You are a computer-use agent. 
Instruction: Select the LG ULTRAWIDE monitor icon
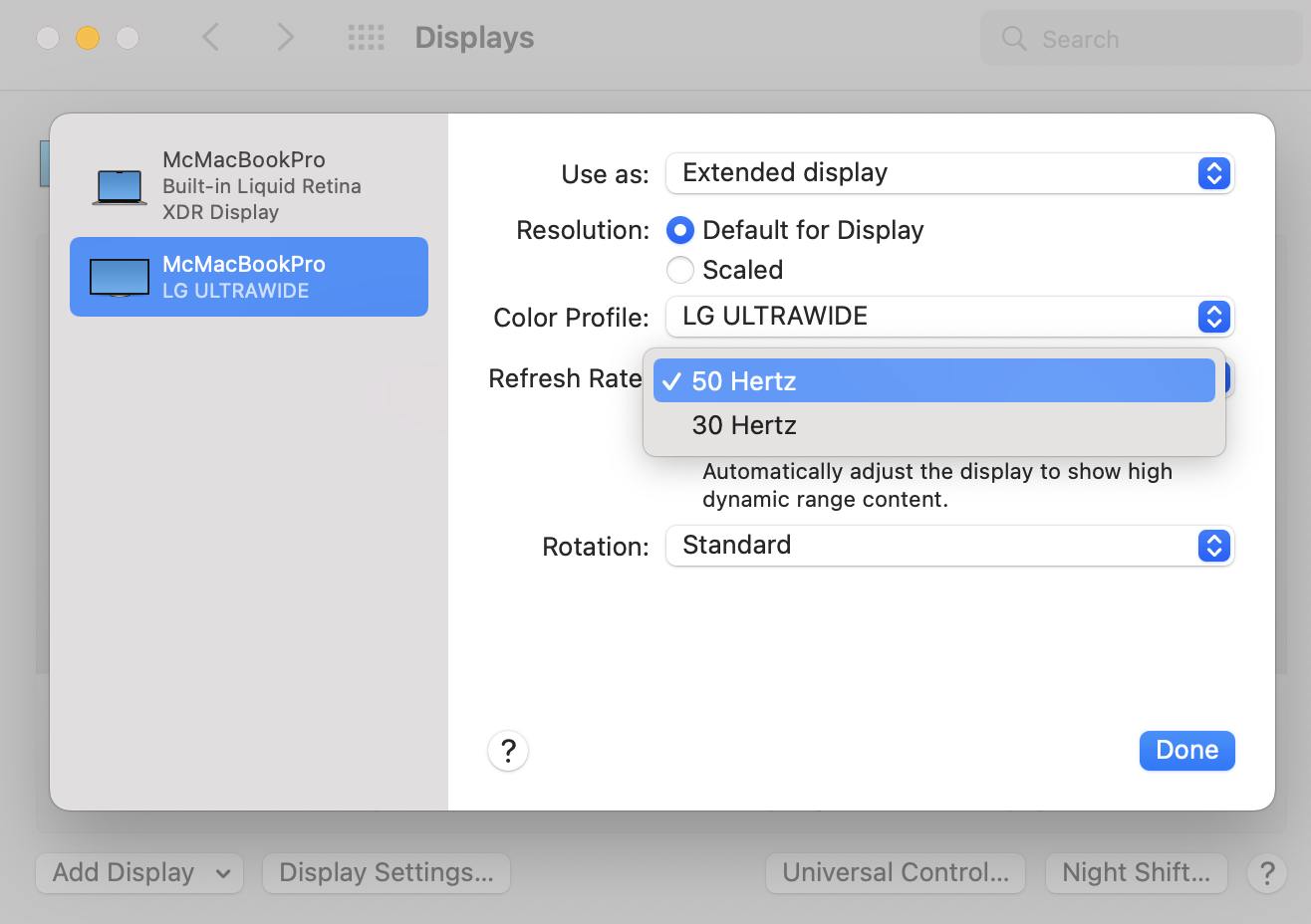tap(120, 278)
